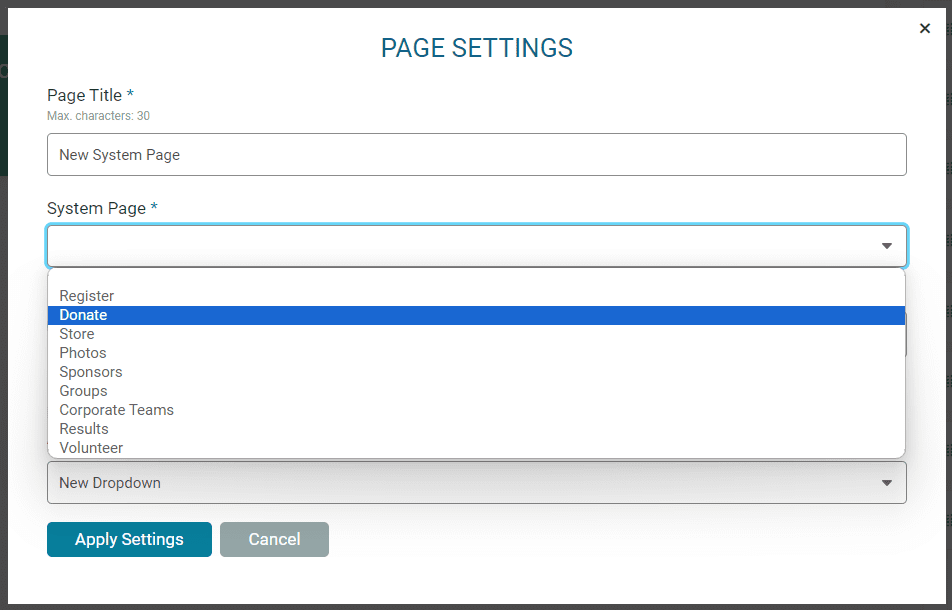Expand the arrow on New Dropdown field

pos(886,483)
